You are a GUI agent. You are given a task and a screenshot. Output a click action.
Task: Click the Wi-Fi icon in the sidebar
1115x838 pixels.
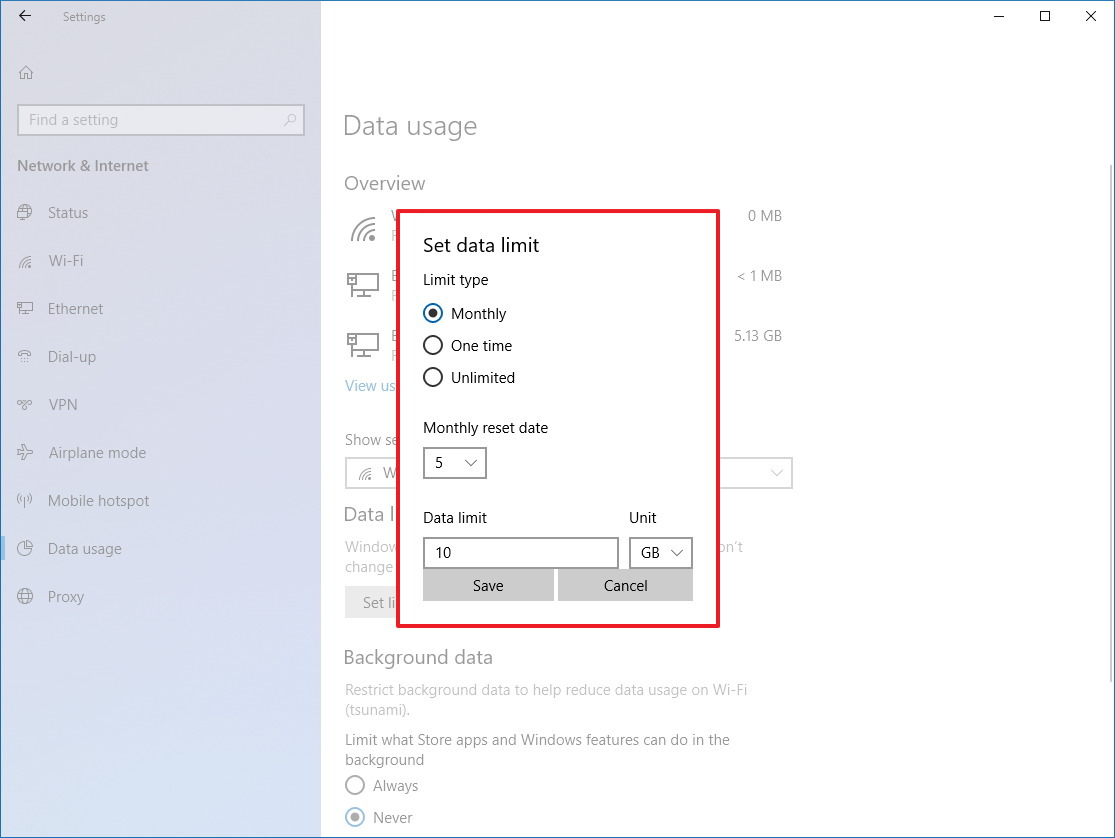[x=26, y=261]
